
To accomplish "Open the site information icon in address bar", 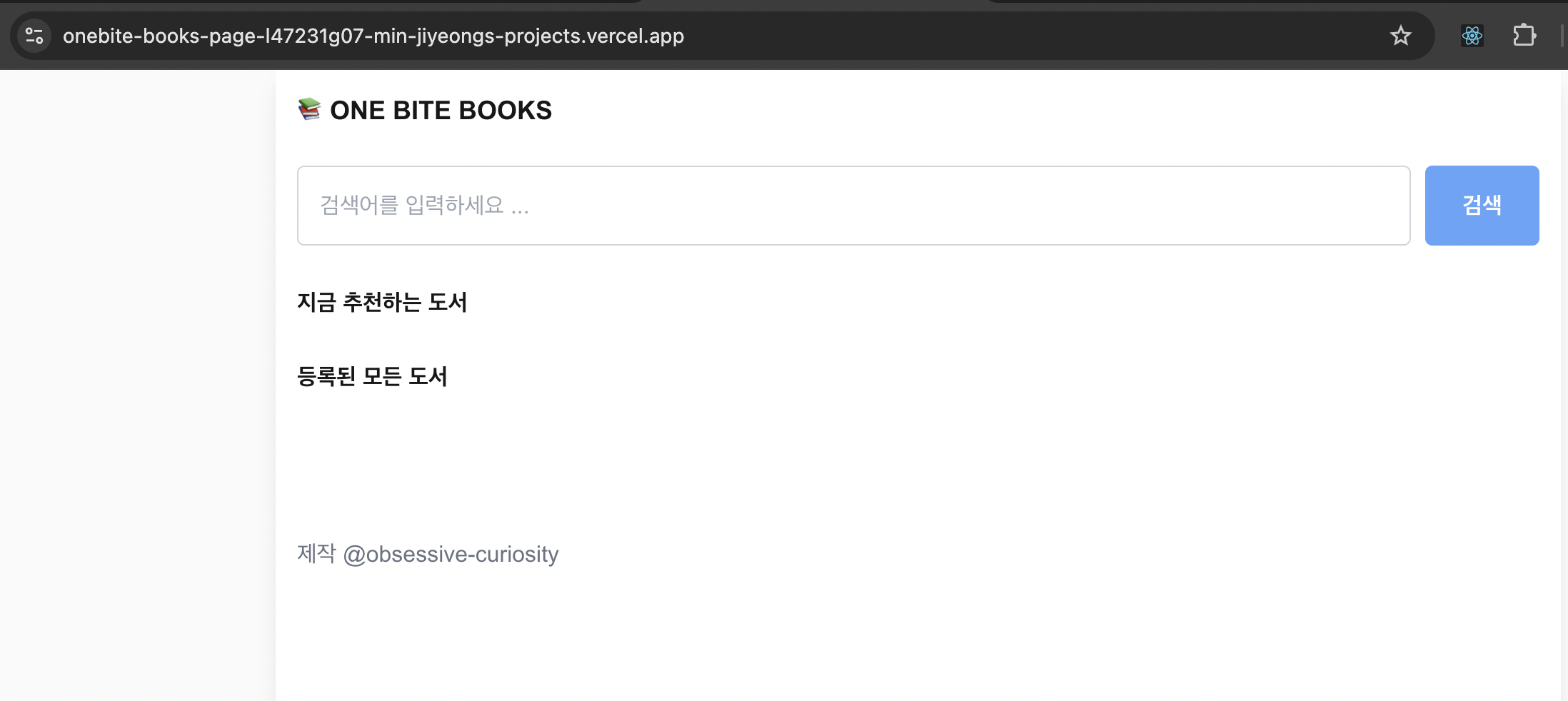I will pos(34,36).
